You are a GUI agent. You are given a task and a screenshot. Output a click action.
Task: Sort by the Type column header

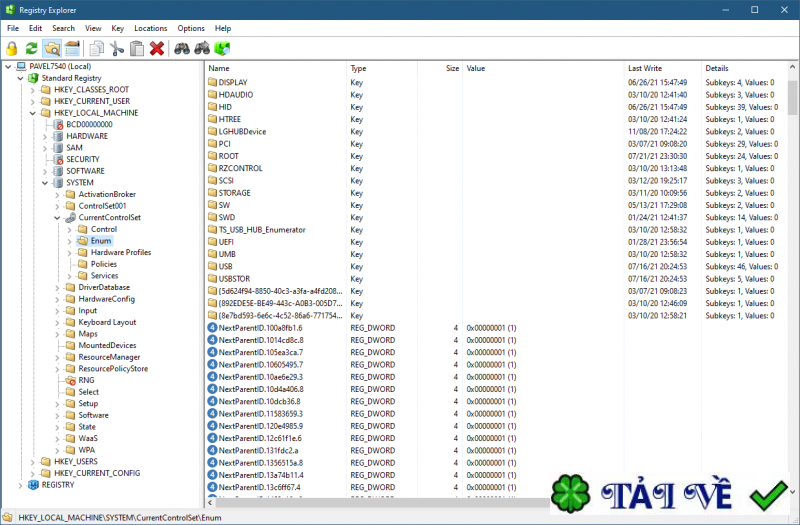point(382,68)
